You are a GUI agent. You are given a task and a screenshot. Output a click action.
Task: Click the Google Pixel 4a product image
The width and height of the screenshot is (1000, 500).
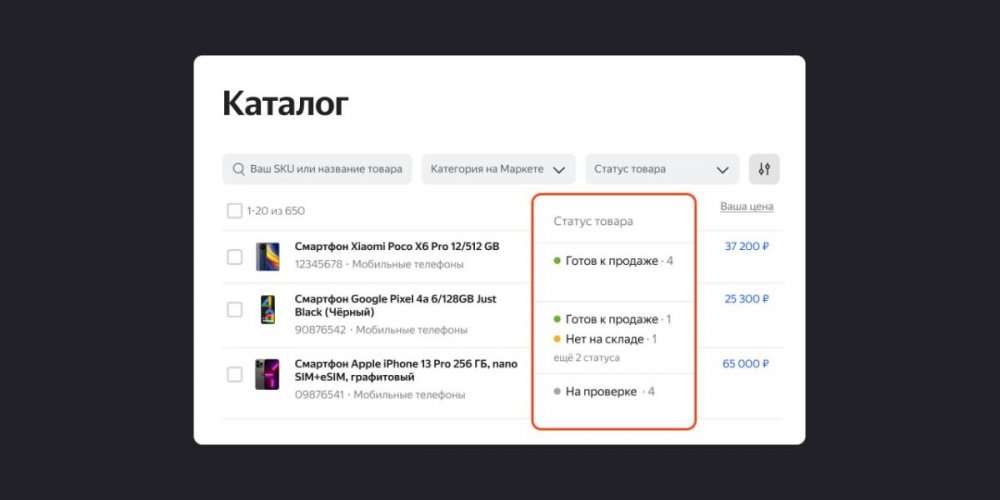tap(267, 310)
